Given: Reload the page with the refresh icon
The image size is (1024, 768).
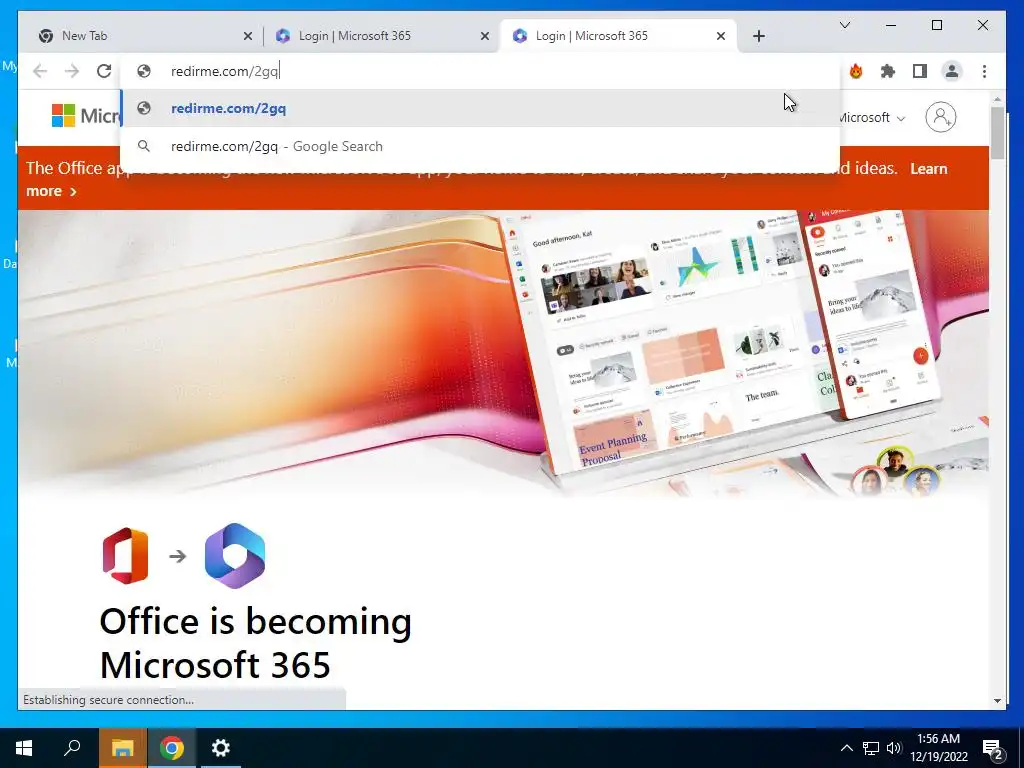Looking at the screenshot, I should click(x=104, y=71).
